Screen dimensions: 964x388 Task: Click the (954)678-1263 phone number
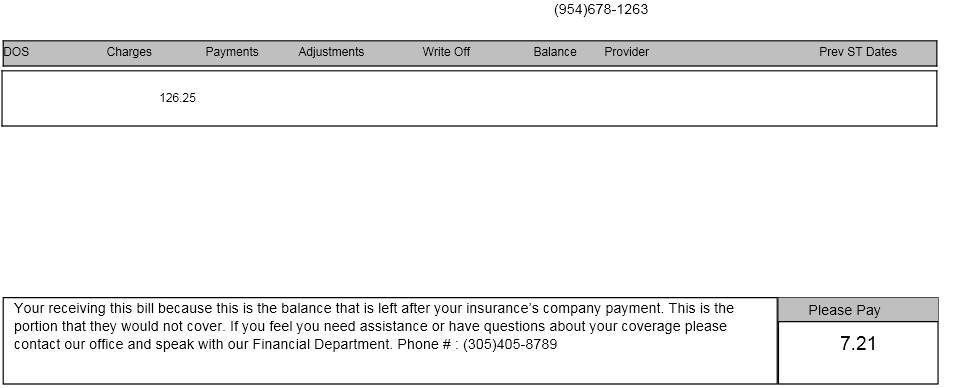(601, 9)
